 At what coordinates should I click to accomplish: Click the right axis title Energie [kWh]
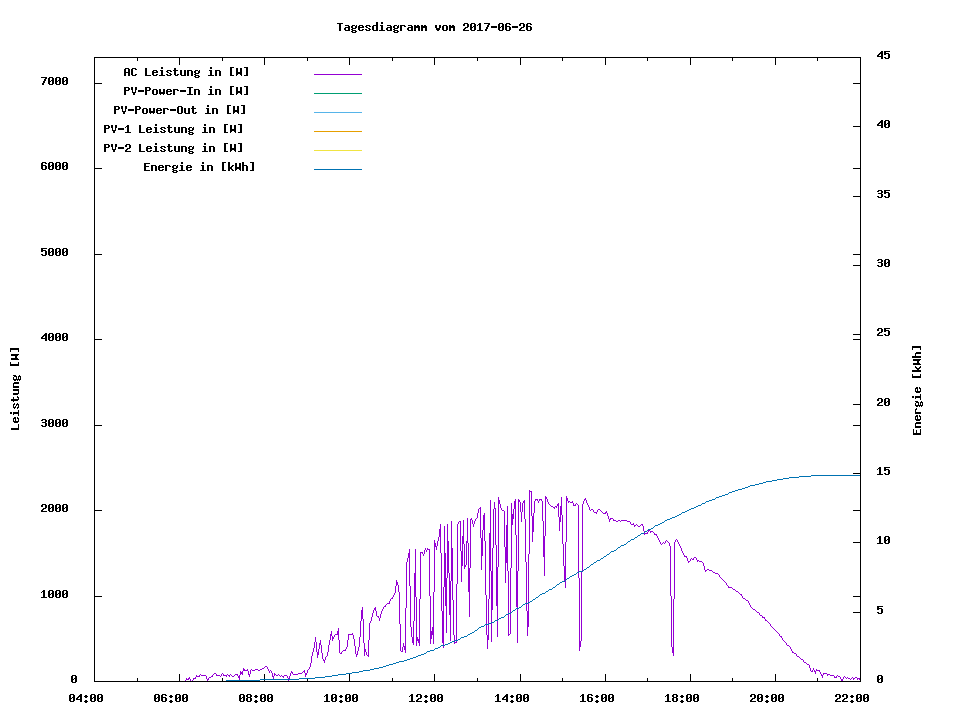pyautogui.click(x=917, y=390)
